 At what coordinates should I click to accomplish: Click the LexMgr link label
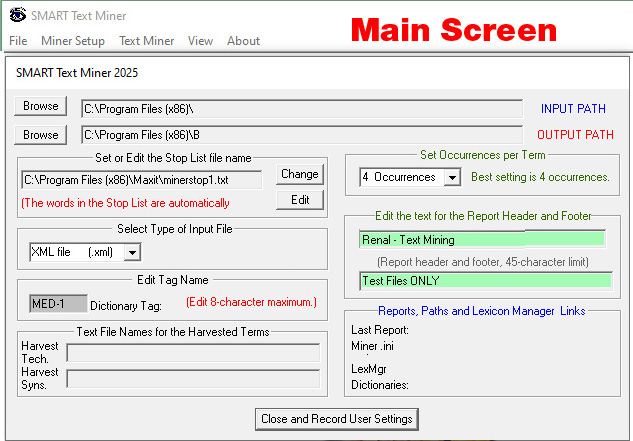click(369, 369)
